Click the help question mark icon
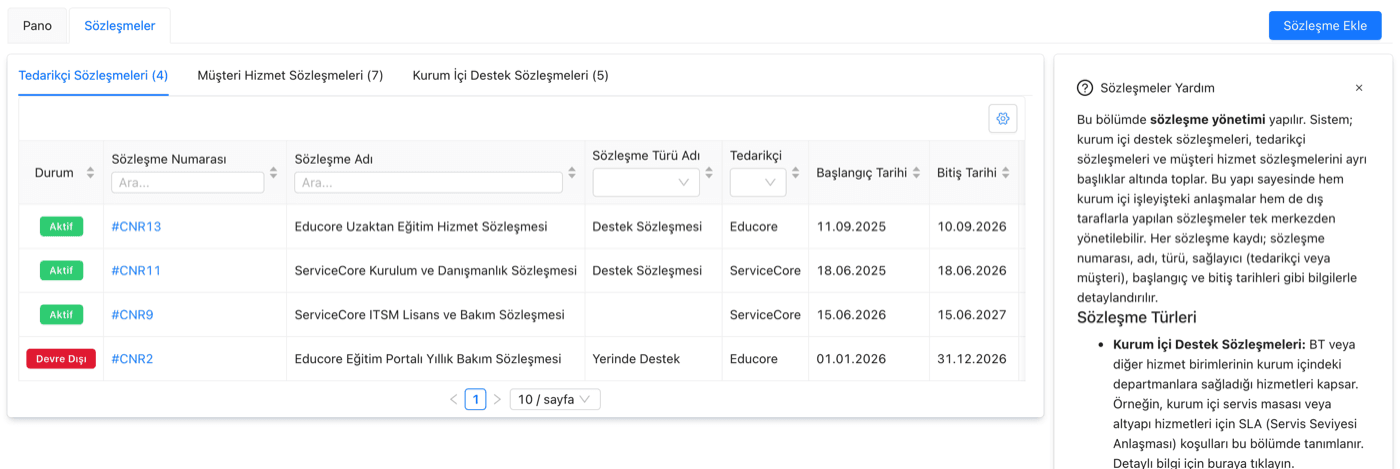This screenshot has height=469, width=1400. pyautogui.click(x=1085, y=88)
